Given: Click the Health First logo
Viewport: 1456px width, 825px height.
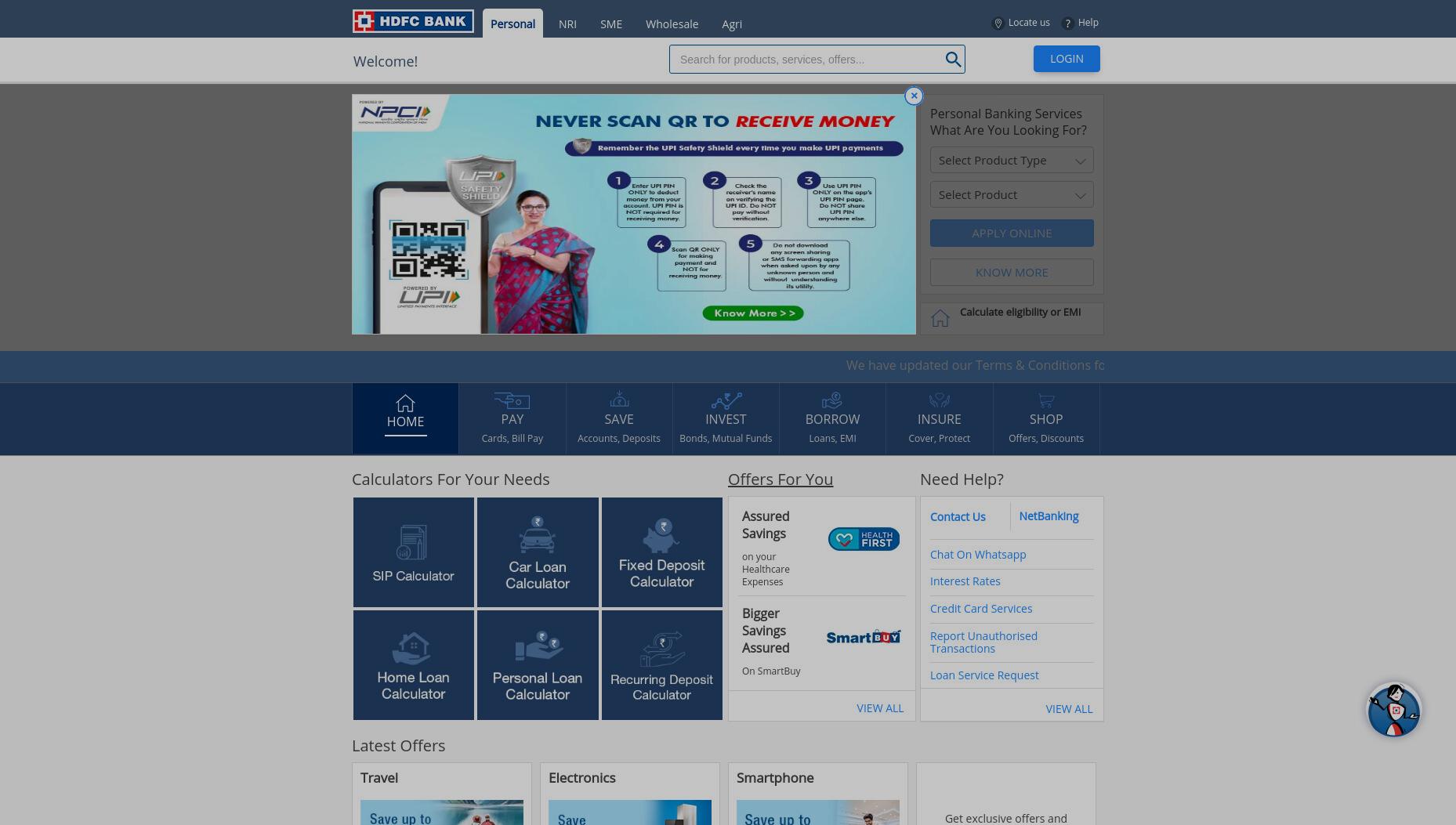Looking at the screenshot, I should click(864, 539).
